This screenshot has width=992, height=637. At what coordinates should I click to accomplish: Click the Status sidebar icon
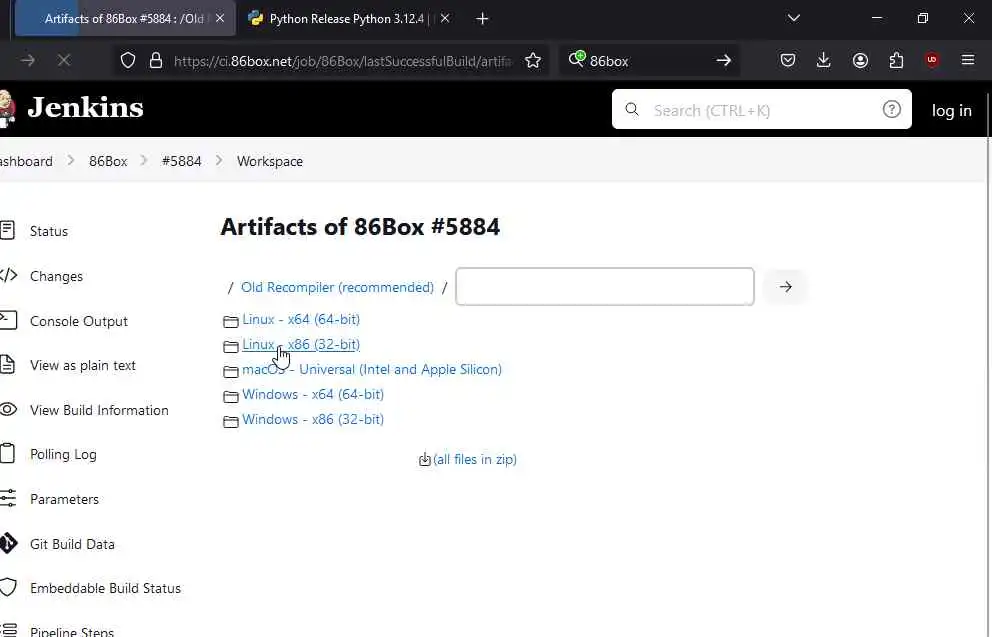(7, 230)
